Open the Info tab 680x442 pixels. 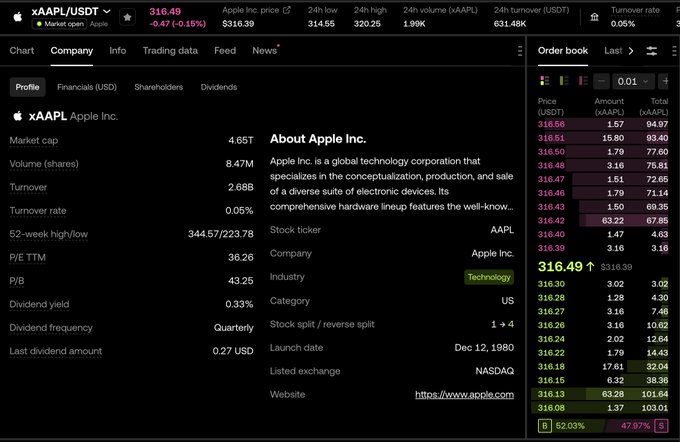point(118,51)
